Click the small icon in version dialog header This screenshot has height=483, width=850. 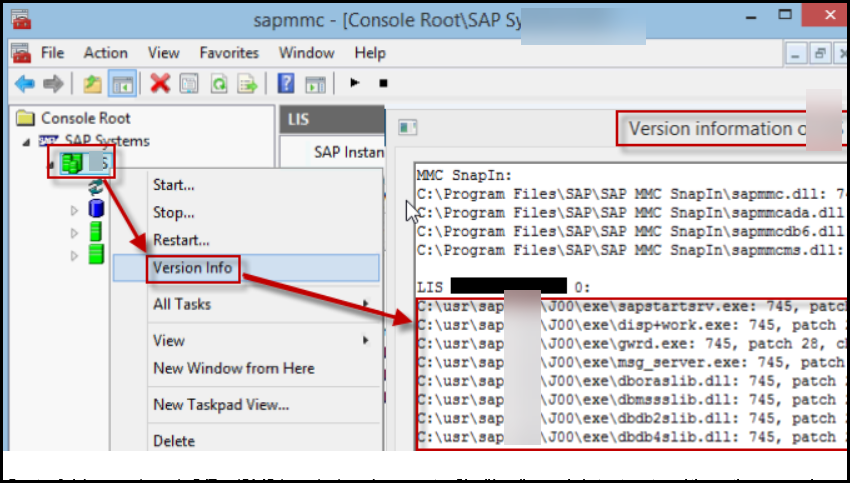[x=408, y=127]
